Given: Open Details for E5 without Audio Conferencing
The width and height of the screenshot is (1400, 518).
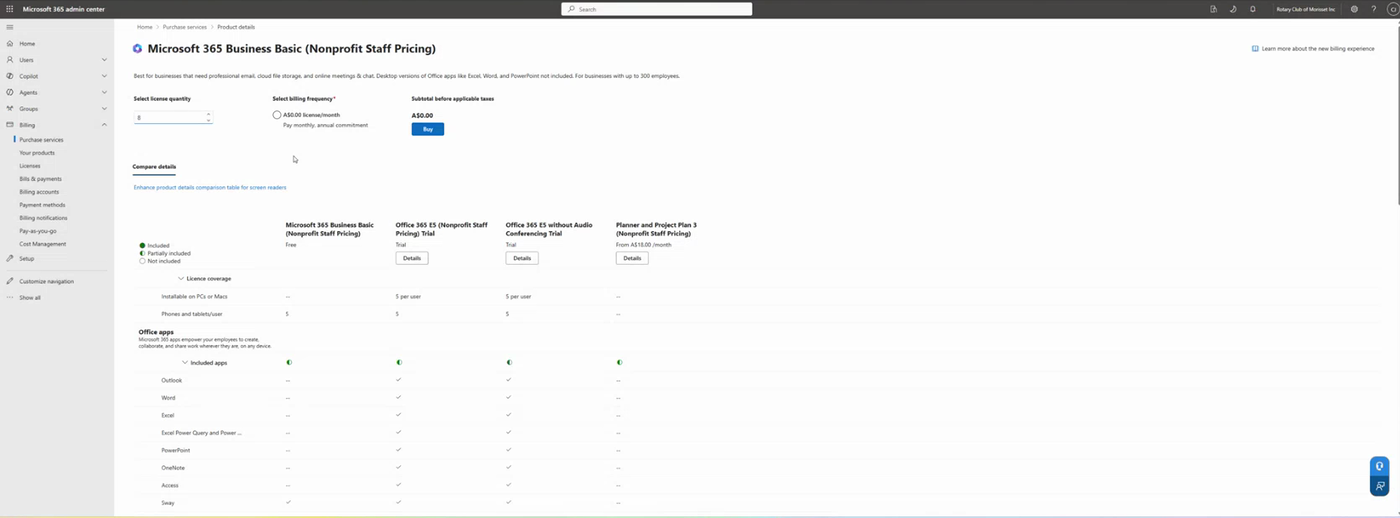Looking at the screenshot, I should coord(522,258).
